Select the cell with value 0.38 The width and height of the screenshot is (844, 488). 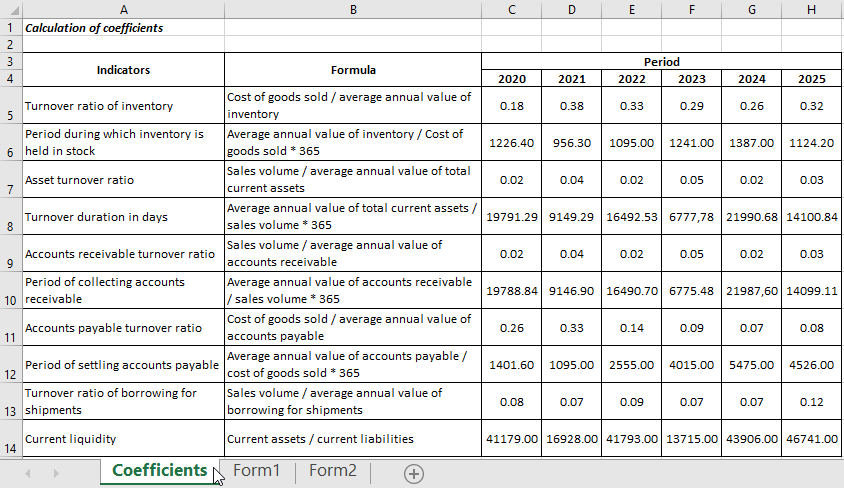click(572, 105)
